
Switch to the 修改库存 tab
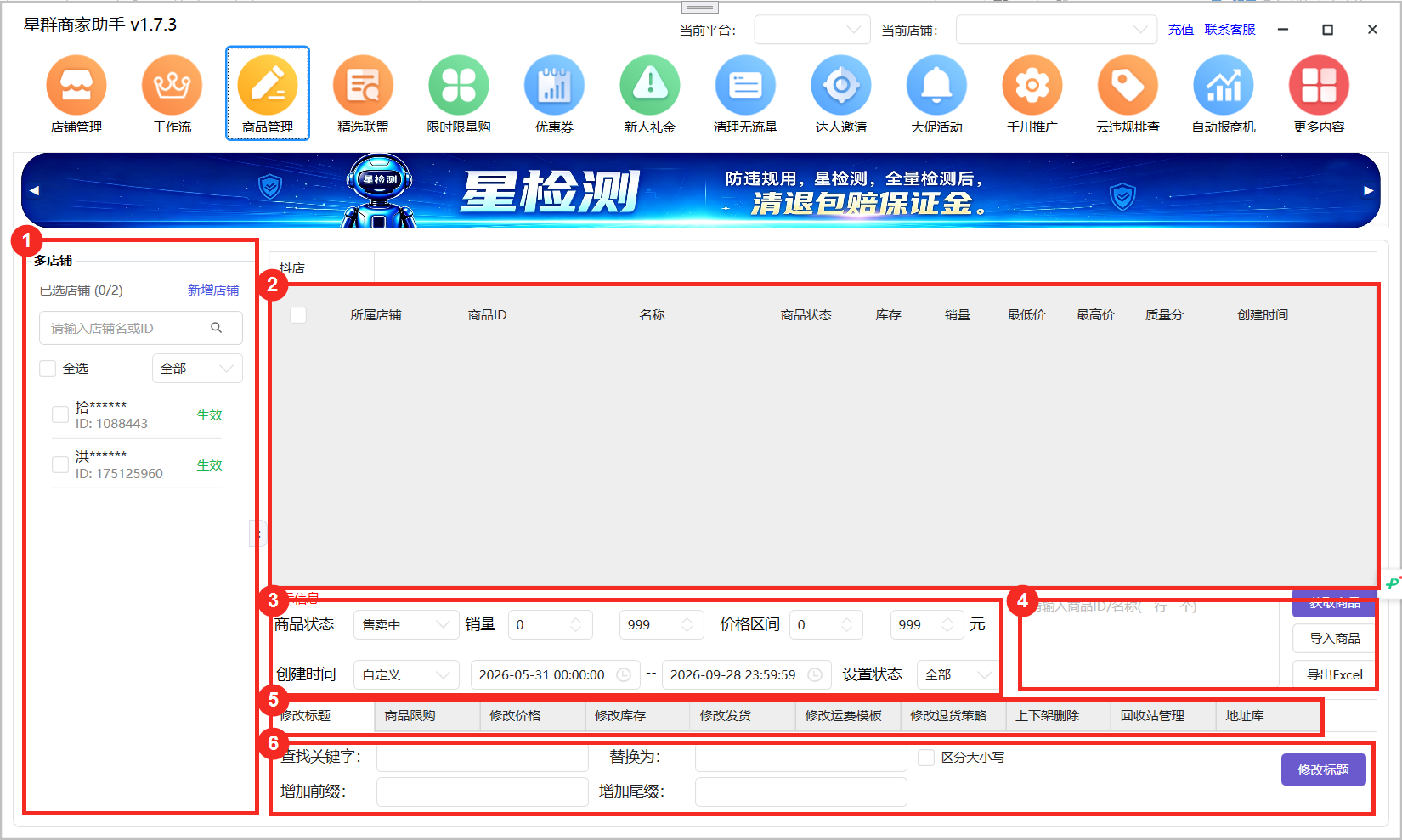coord(638,716)
